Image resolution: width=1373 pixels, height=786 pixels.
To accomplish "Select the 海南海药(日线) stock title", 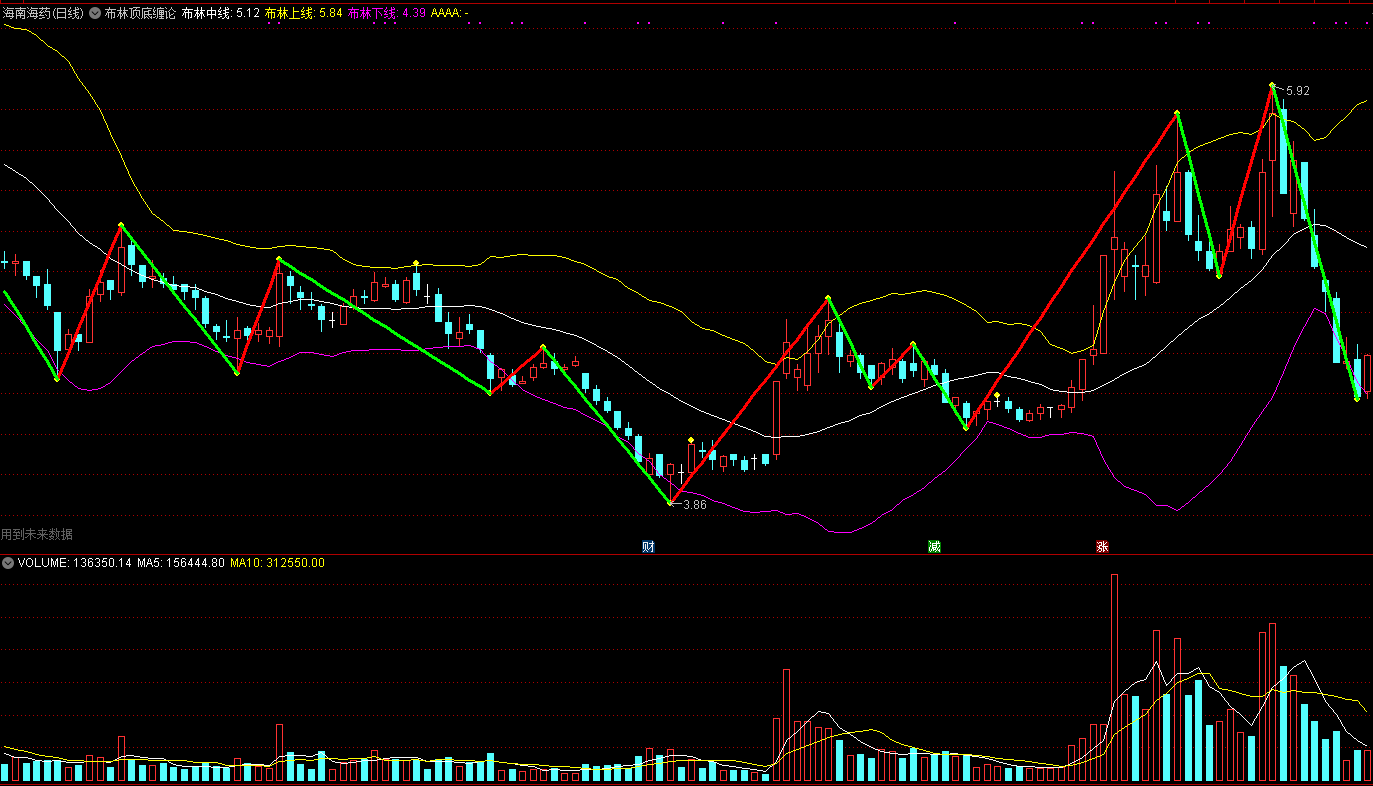I will [43, 14].
